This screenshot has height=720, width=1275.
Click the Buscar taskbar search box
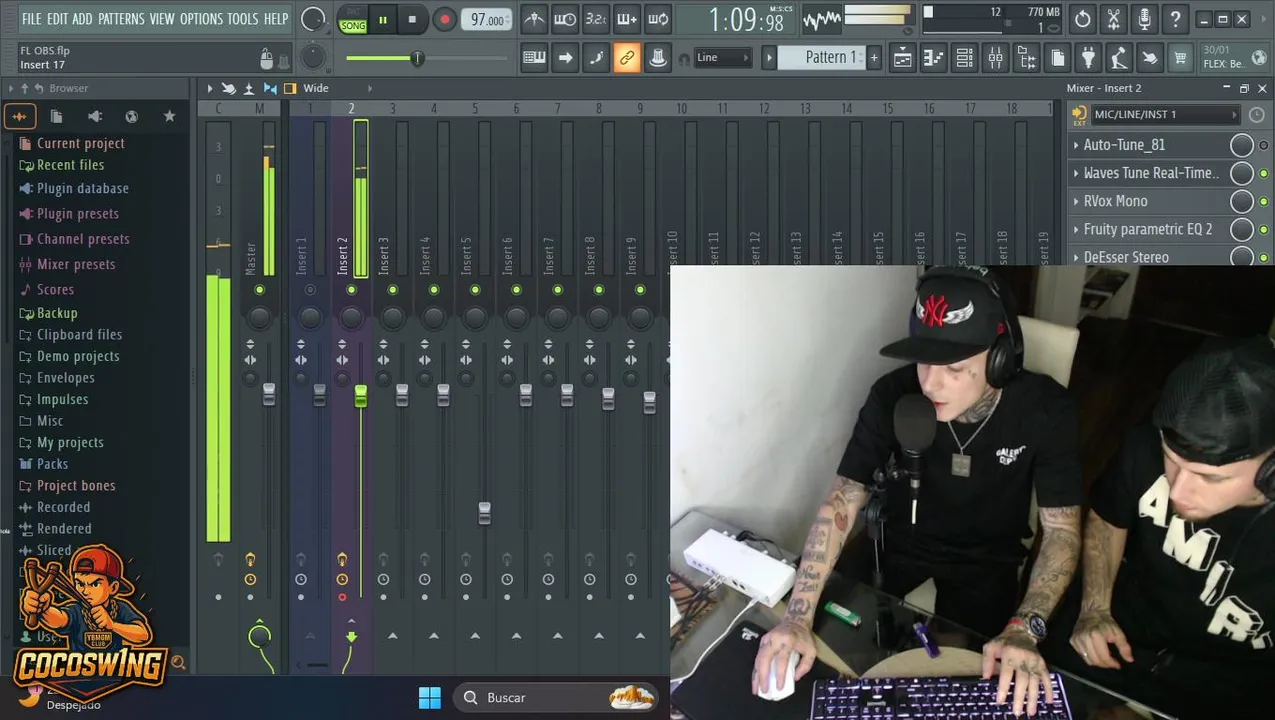coord(556,697)
